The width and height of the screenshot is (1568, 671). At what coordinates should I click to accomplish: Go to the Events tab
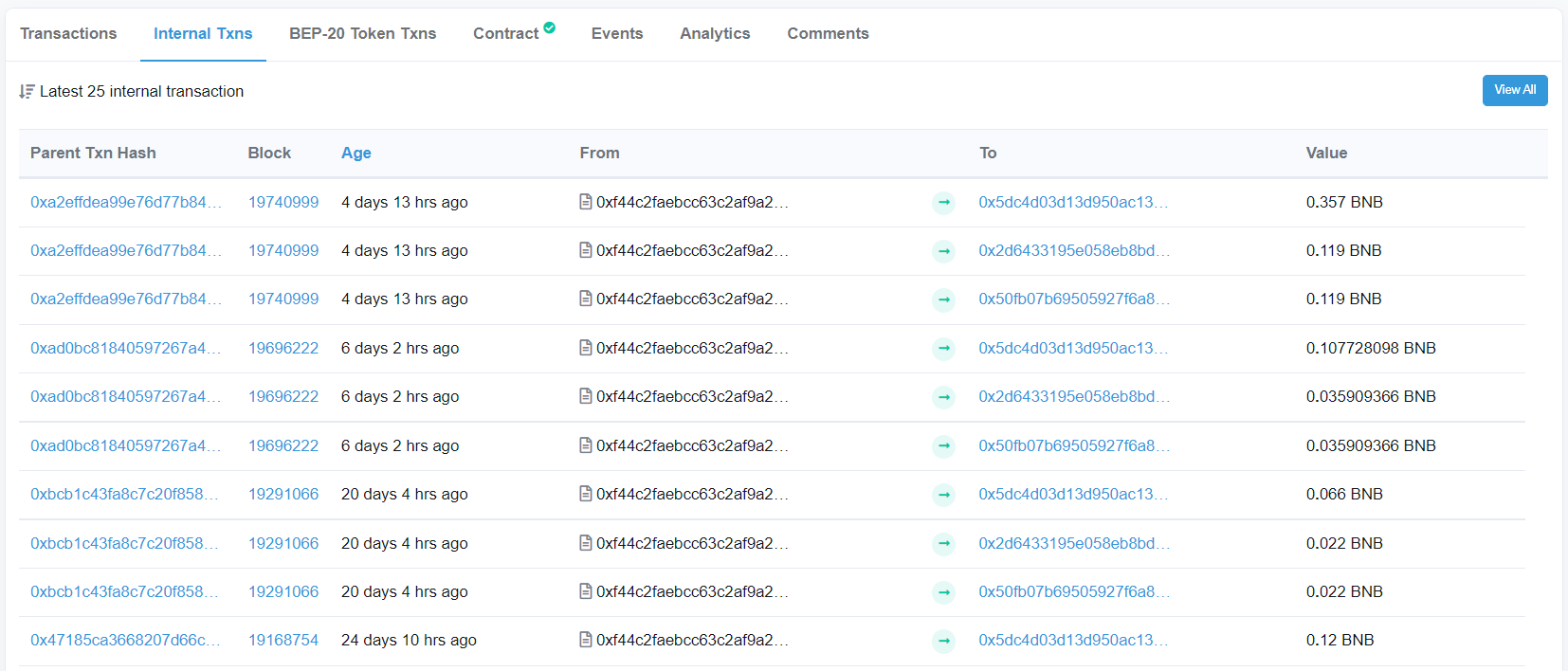(617, 33)
